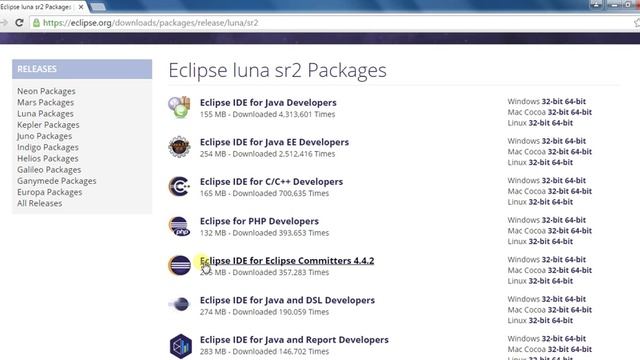Open Eclipse IDE for C/C++ Developers link
Image resolution: width=640 pixels, height=360 pixels.
[271, 182]
